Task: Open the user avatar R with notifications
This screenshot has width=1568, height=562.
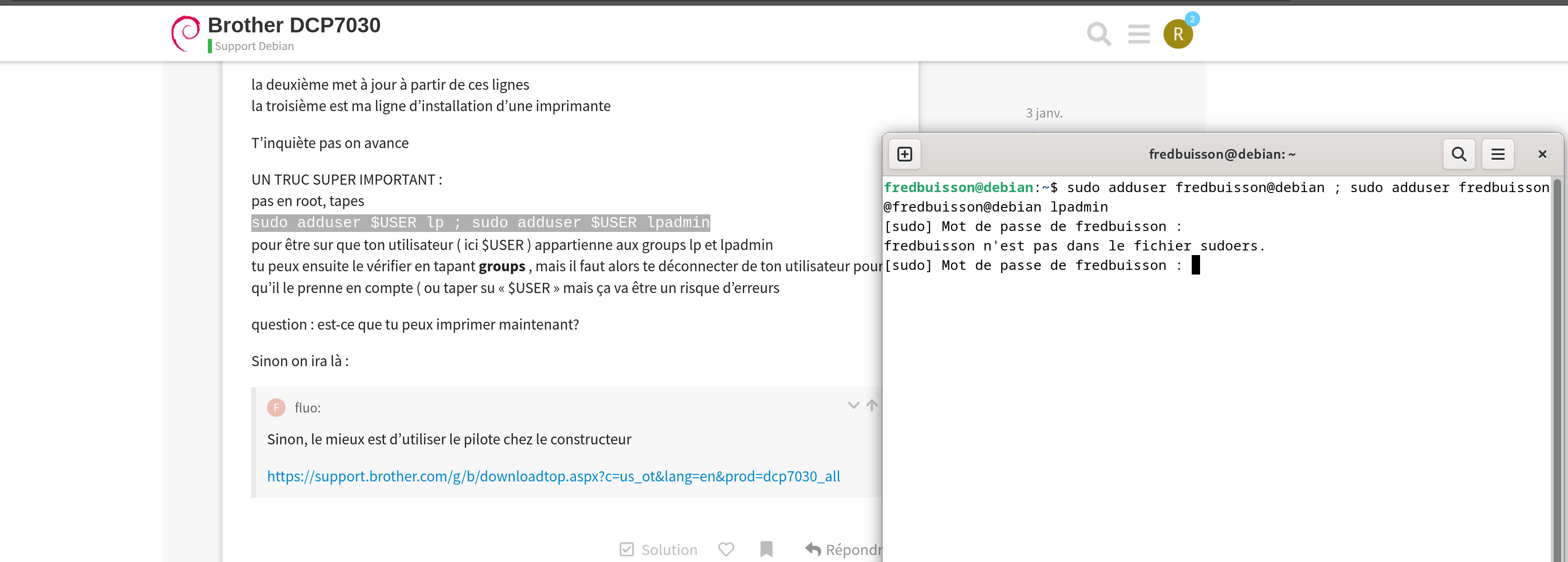Action: pyautogui.click(x=1178, y=33)
